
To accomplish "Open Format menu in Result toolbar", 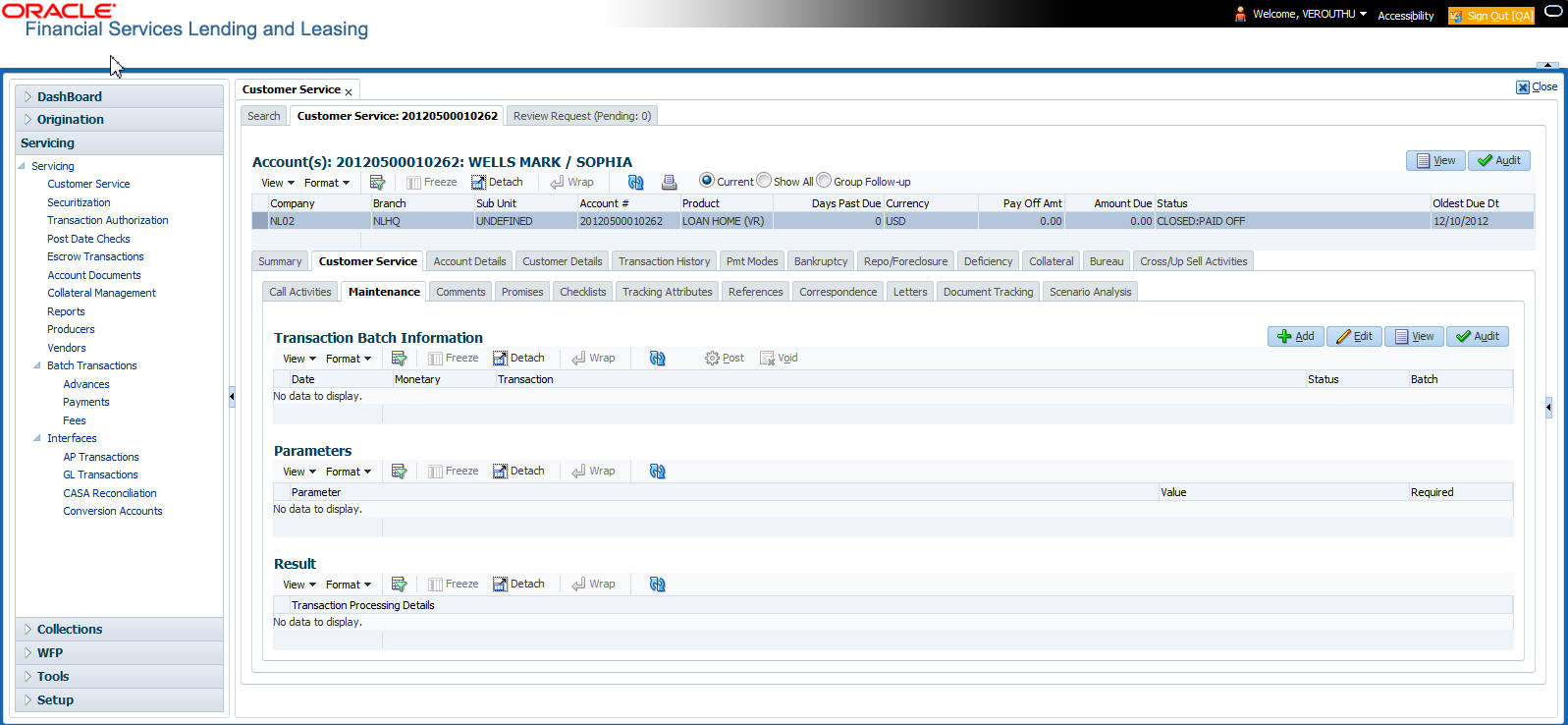I will coord(349,585).
